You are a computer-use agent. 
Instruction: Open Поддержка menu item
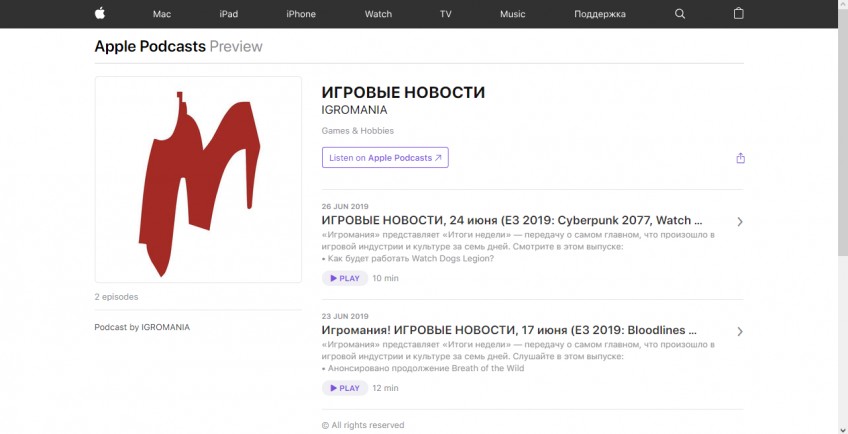coord(600,15)
